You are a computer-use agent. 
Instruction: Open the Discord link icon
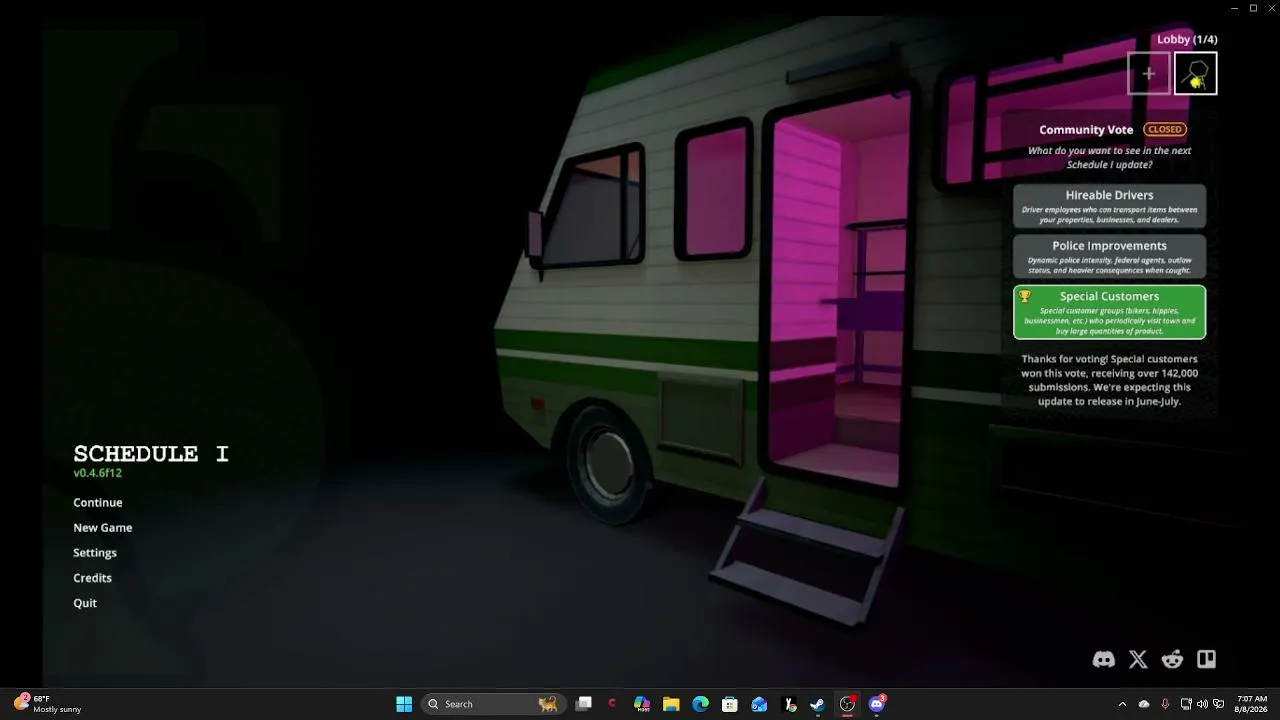pos(1104,659)
